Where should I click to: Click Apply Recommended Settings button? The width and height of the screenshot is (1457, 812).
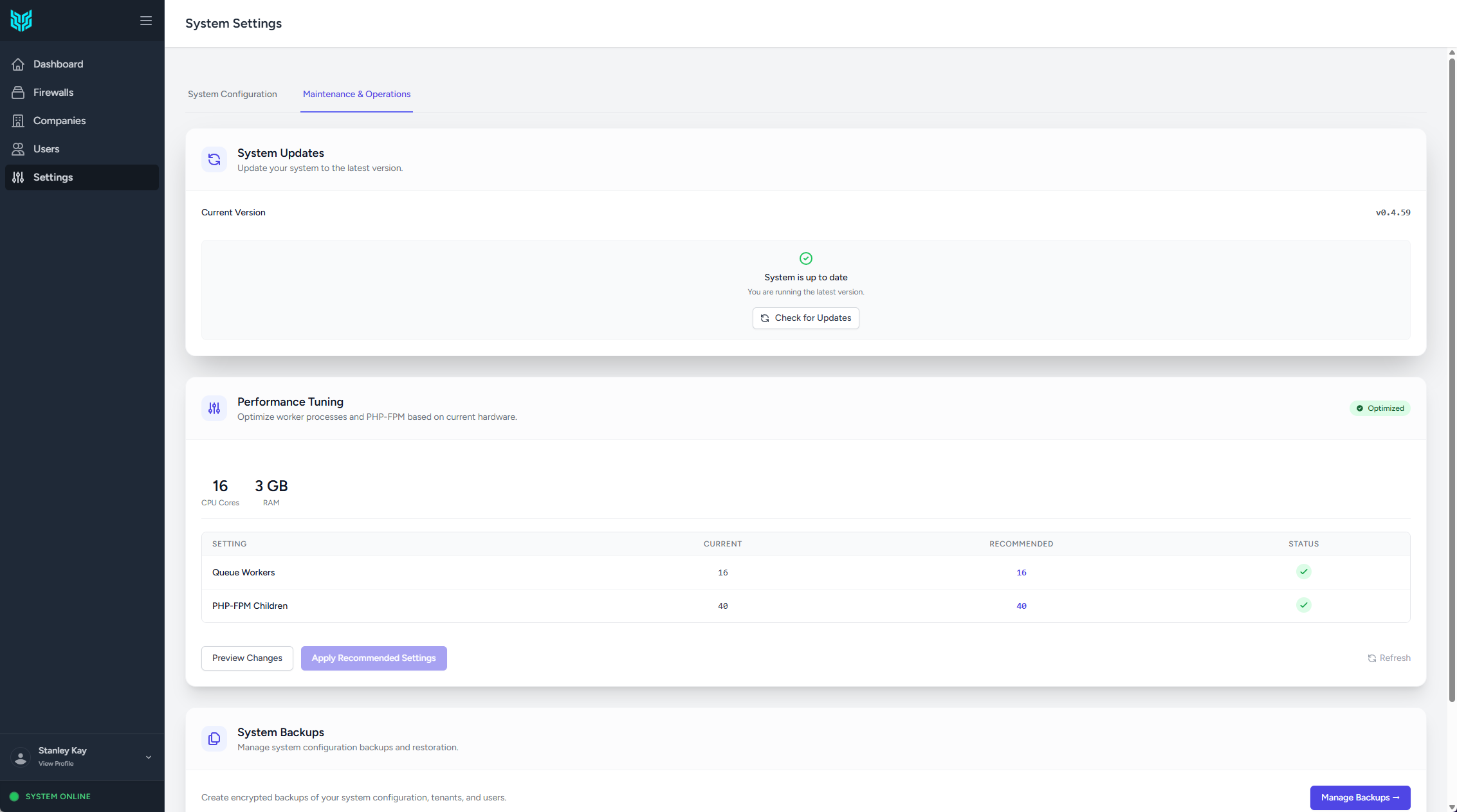pos(374,658)
